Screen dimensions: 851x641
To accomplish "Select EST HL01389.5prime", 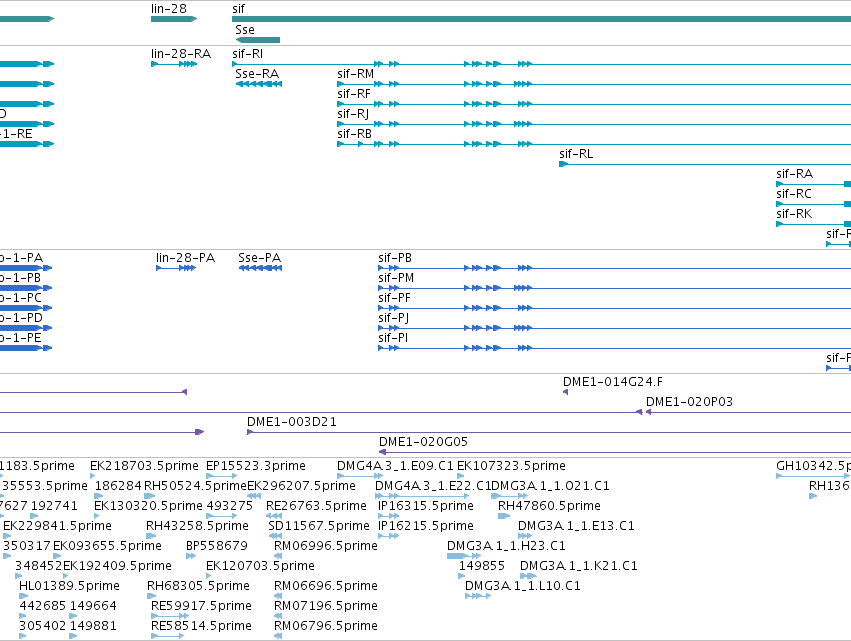I will click(x=69, y=587).
